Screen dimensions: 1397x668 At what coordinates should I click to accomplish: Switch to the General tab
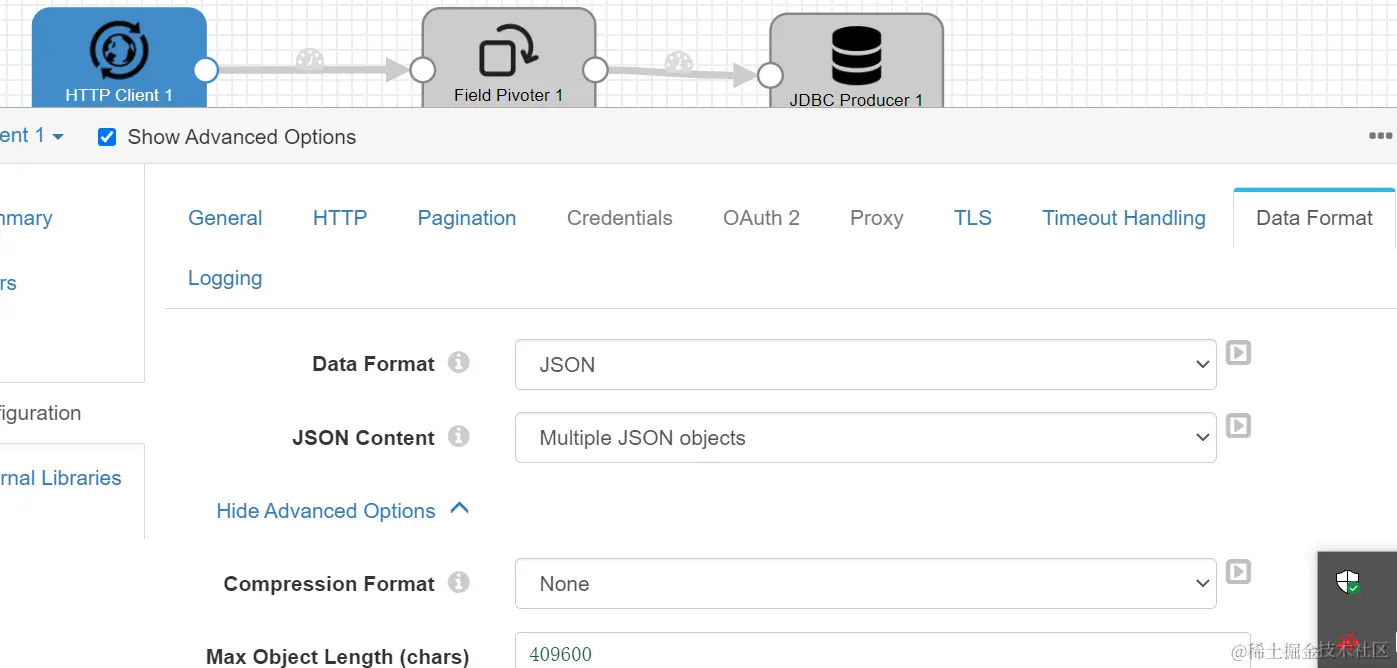tap(225, 218)
